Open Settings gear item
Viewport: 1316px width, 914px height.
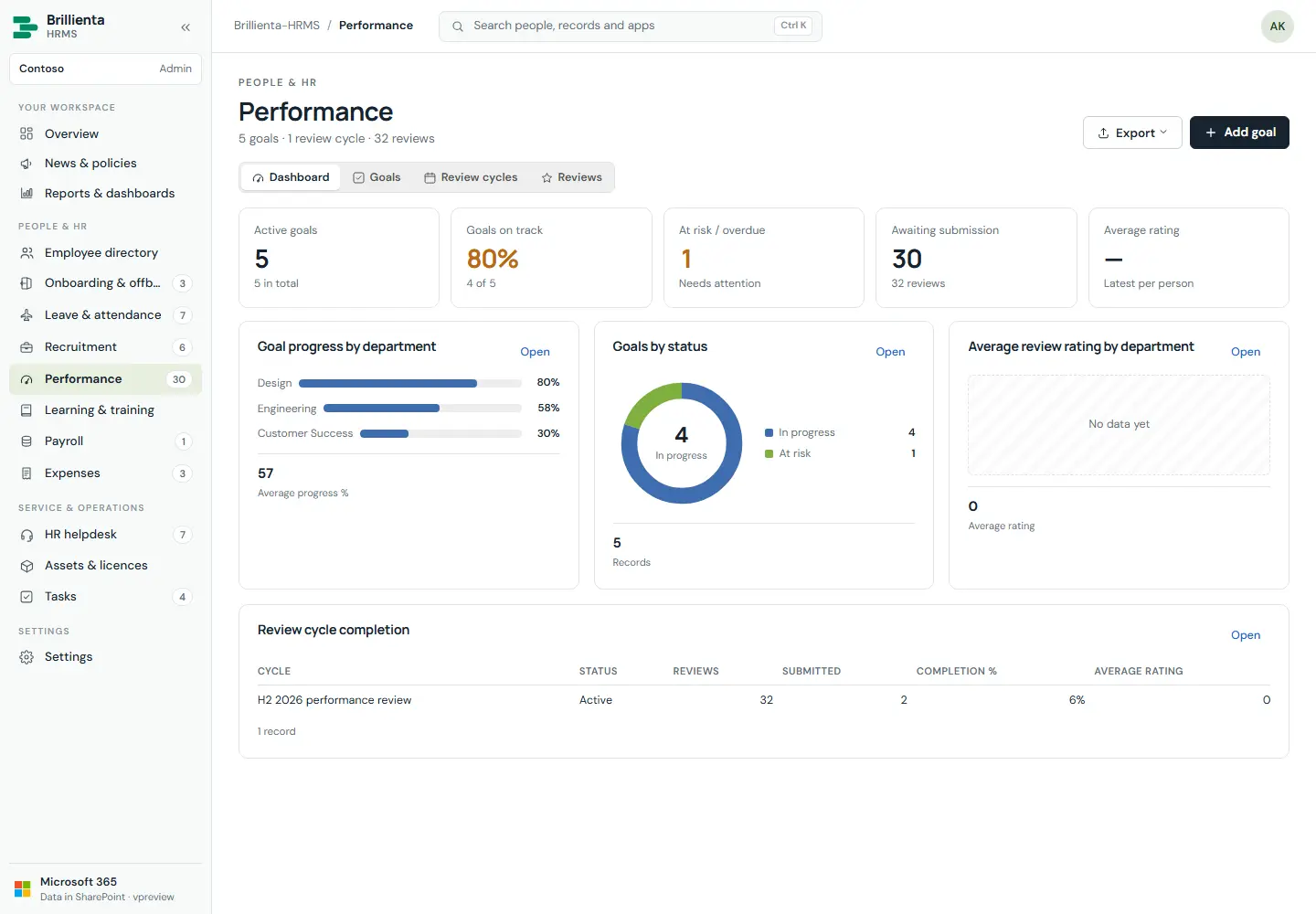[105, 656]
